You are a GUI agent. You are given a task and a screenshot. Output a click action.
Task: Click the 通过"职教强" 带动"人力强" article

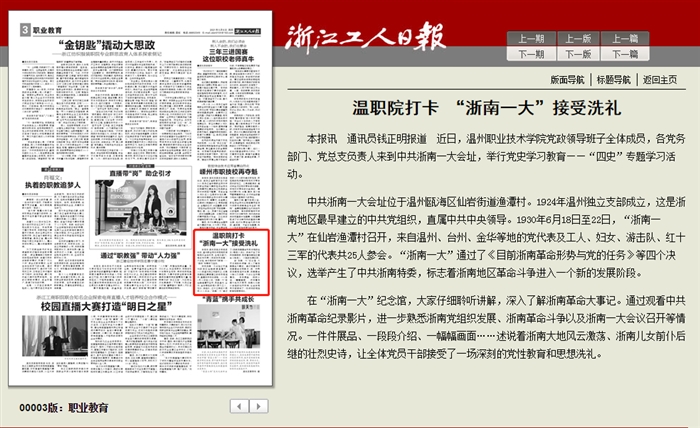[x=145, y=255]
